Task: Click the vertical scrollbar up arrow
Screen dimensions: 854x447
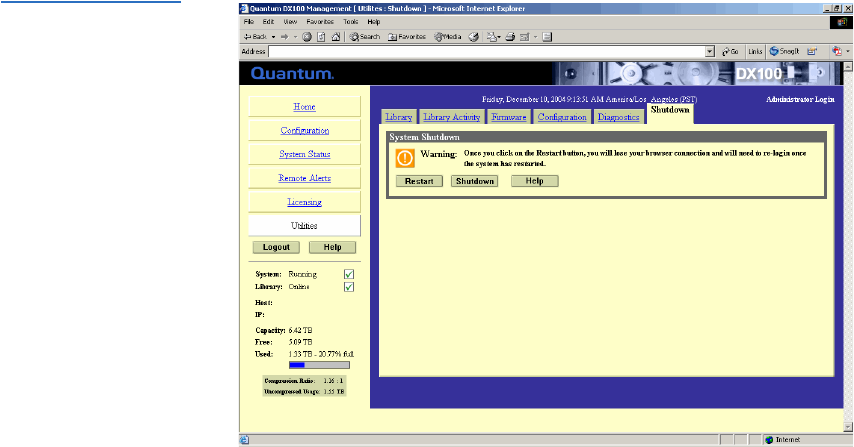Action: pyautogui.click(x=848, y=66)
